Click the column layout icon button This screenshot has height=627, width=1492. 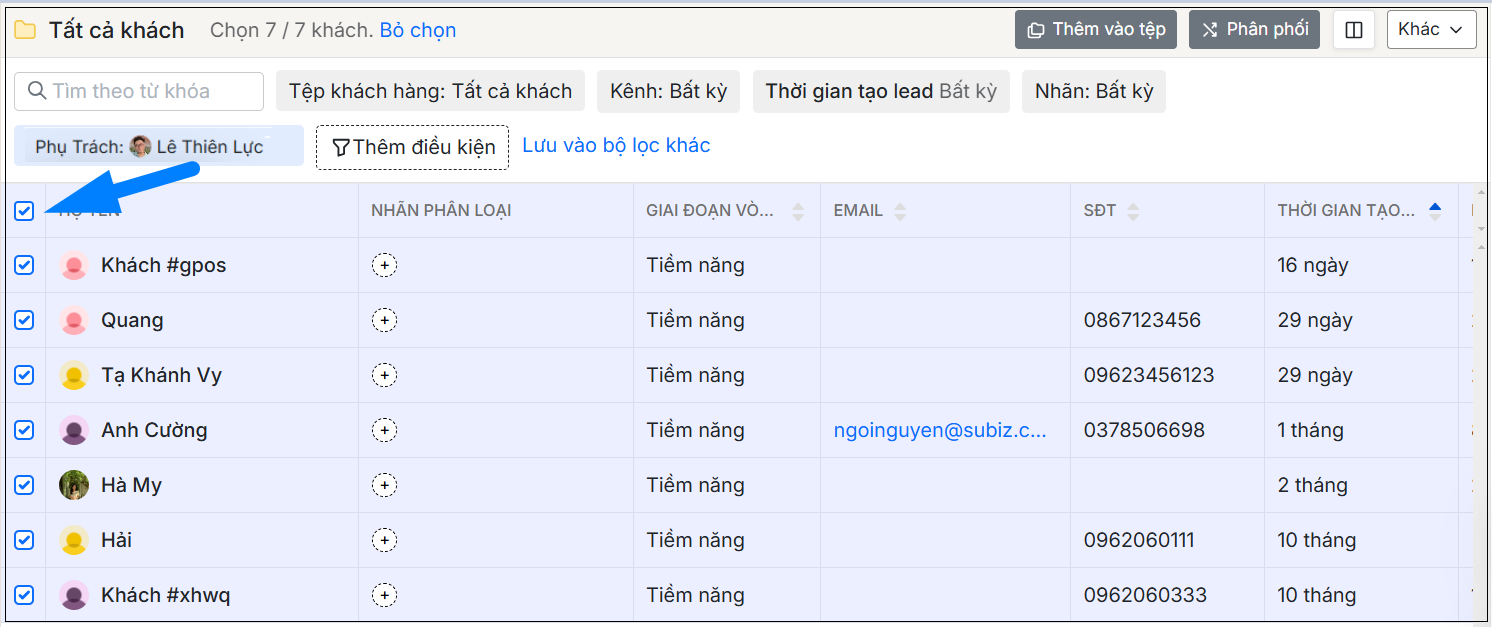(1354, 30)
